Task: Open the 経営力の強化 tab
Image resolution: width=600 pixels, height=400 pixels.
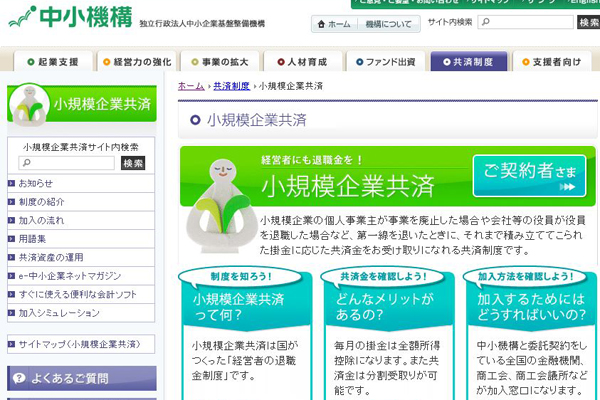Action: [x=137, y=61]
